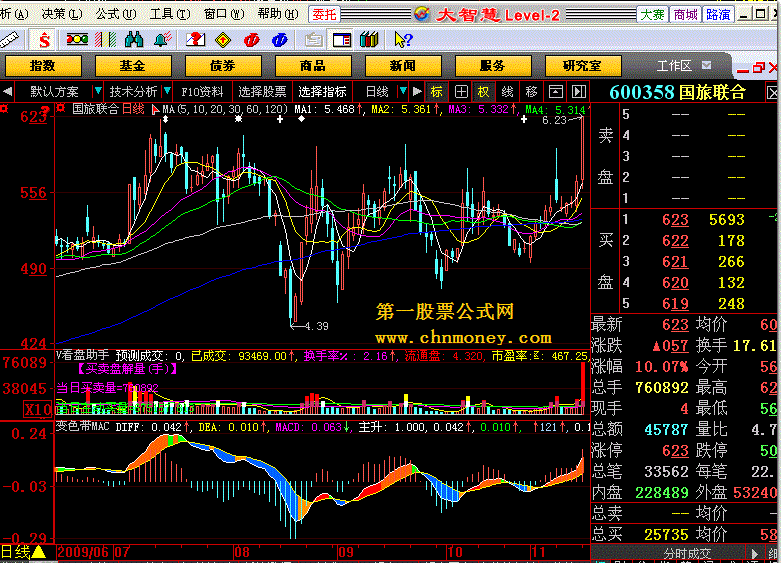Click the 2009/06 date axis label
The width and height of the screenshot is (784, 563).
click(83, 552)
